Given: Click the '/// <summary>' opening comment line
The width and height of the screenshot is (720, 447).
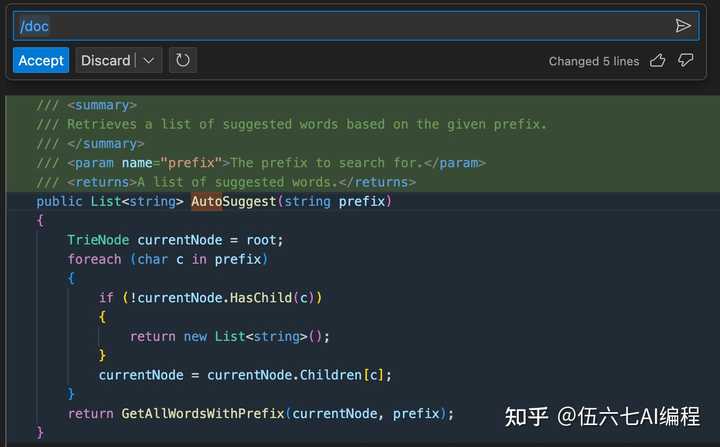Looking at the screenshot, I should [x=86, y=105].
